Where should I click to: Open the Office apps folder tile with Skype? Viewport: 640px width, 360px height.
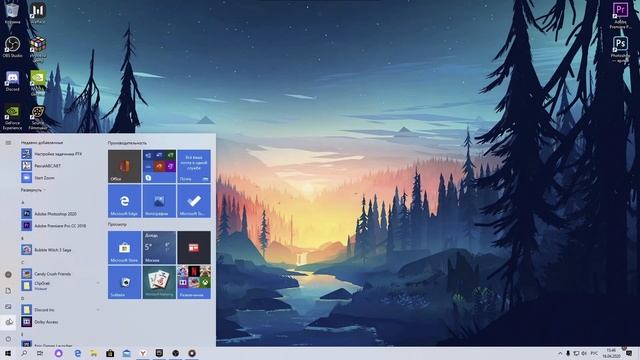tap(159, 166)
